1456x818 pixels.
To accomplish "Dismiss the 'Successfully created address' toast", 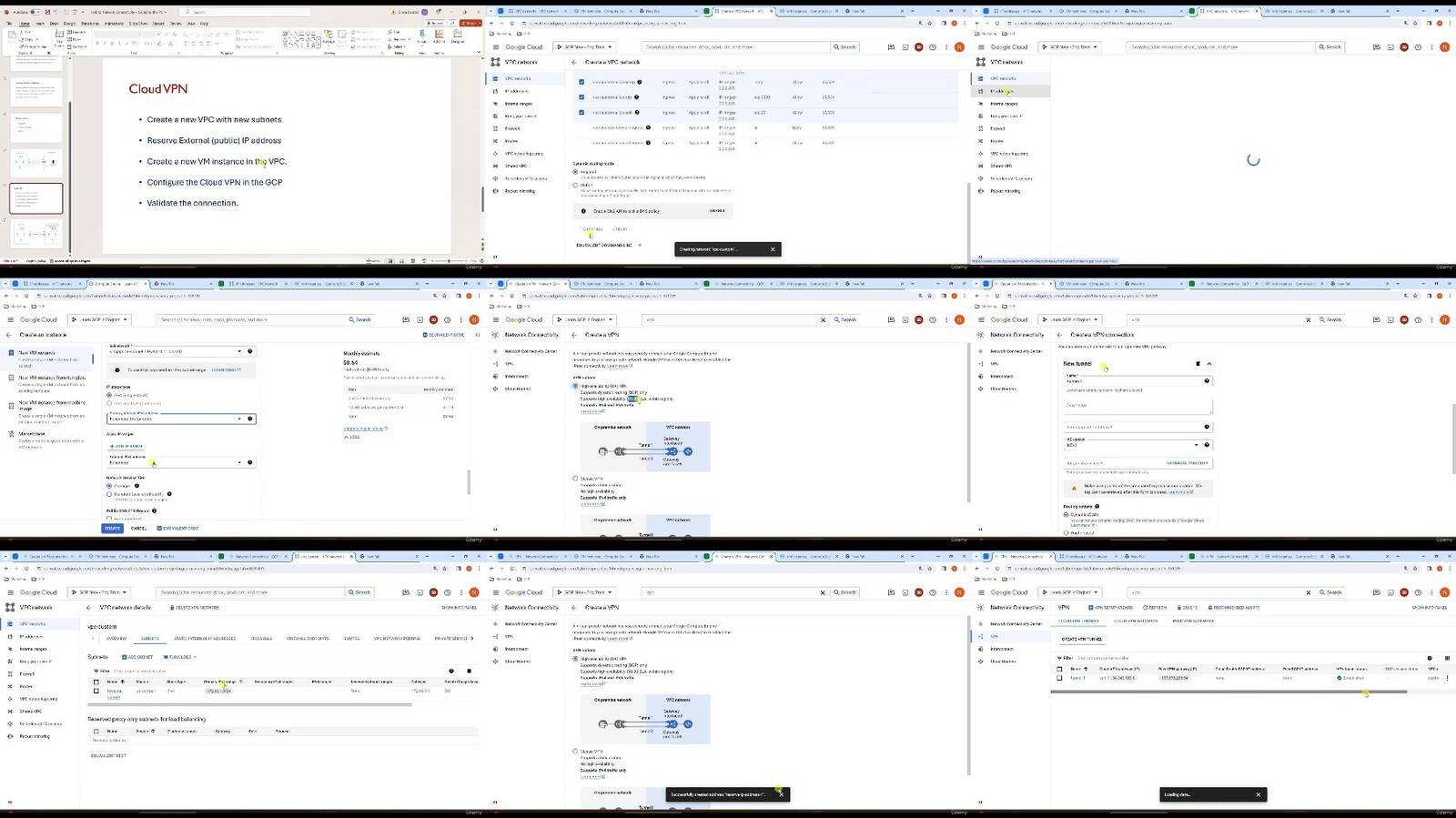I will pyautogui.click(x=781, y=794).
